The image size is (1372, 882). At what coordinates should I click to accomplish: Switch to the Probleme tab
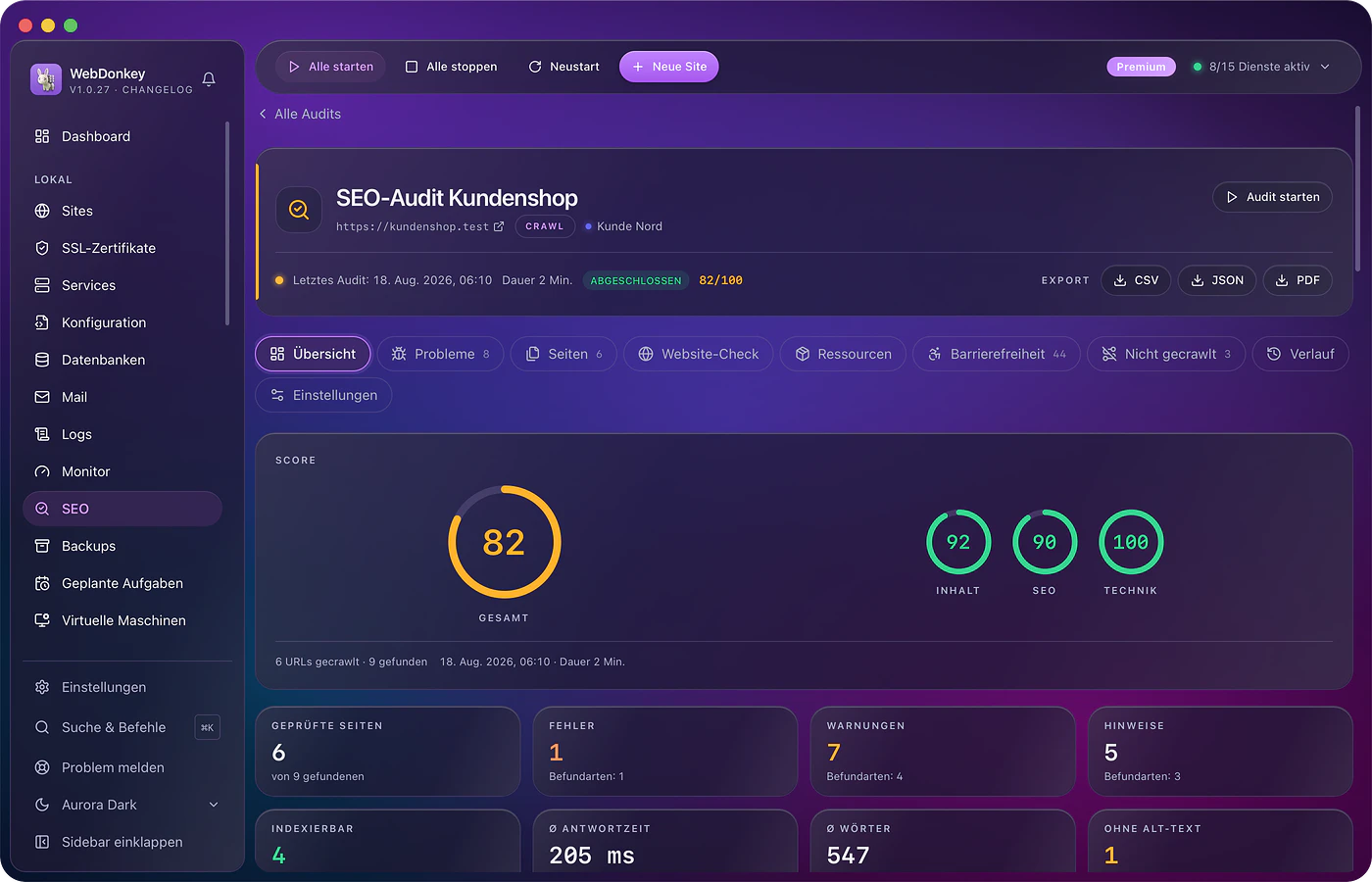[x=440, y=354]
